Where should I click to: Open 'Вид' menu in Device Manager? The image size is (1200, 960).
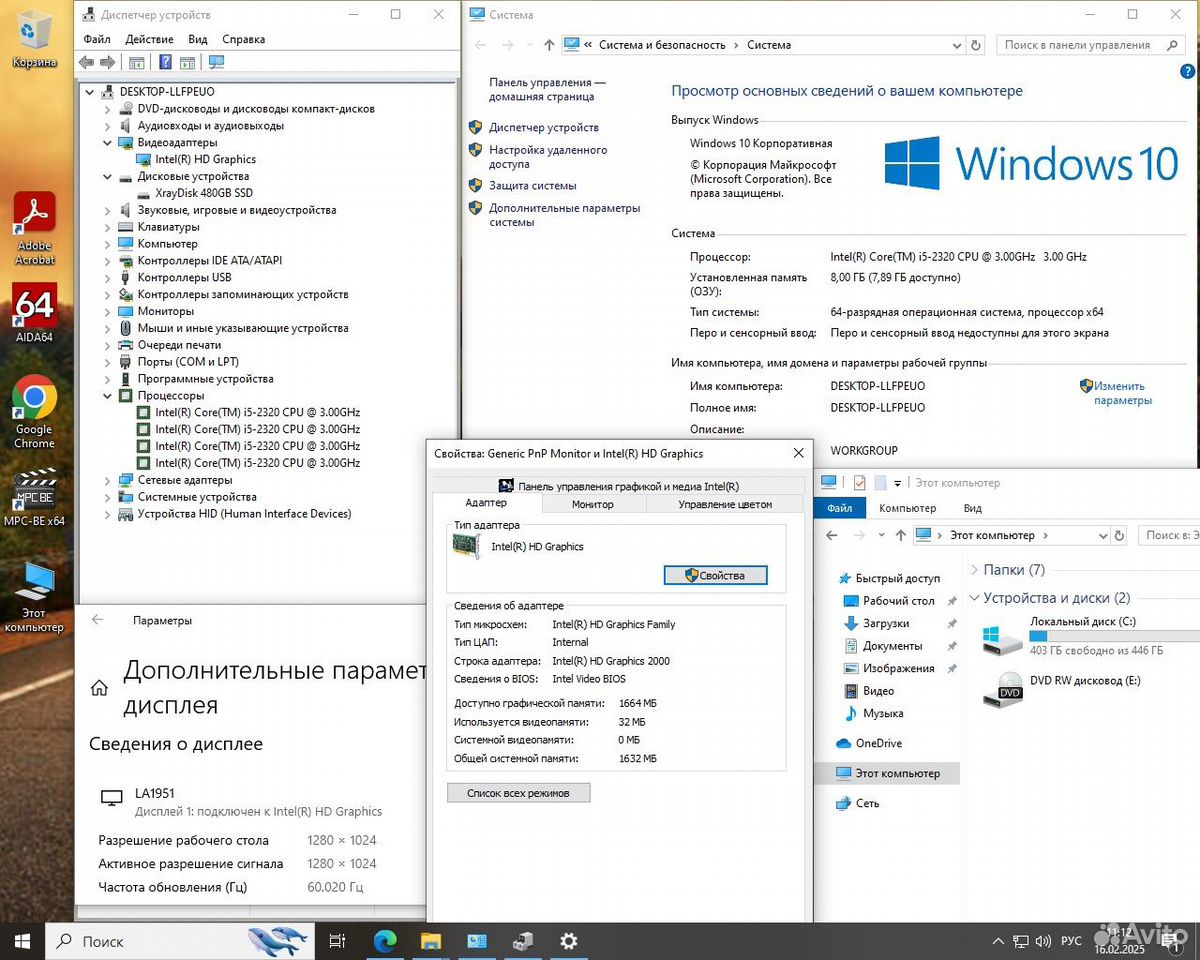[x=198, y=39]
